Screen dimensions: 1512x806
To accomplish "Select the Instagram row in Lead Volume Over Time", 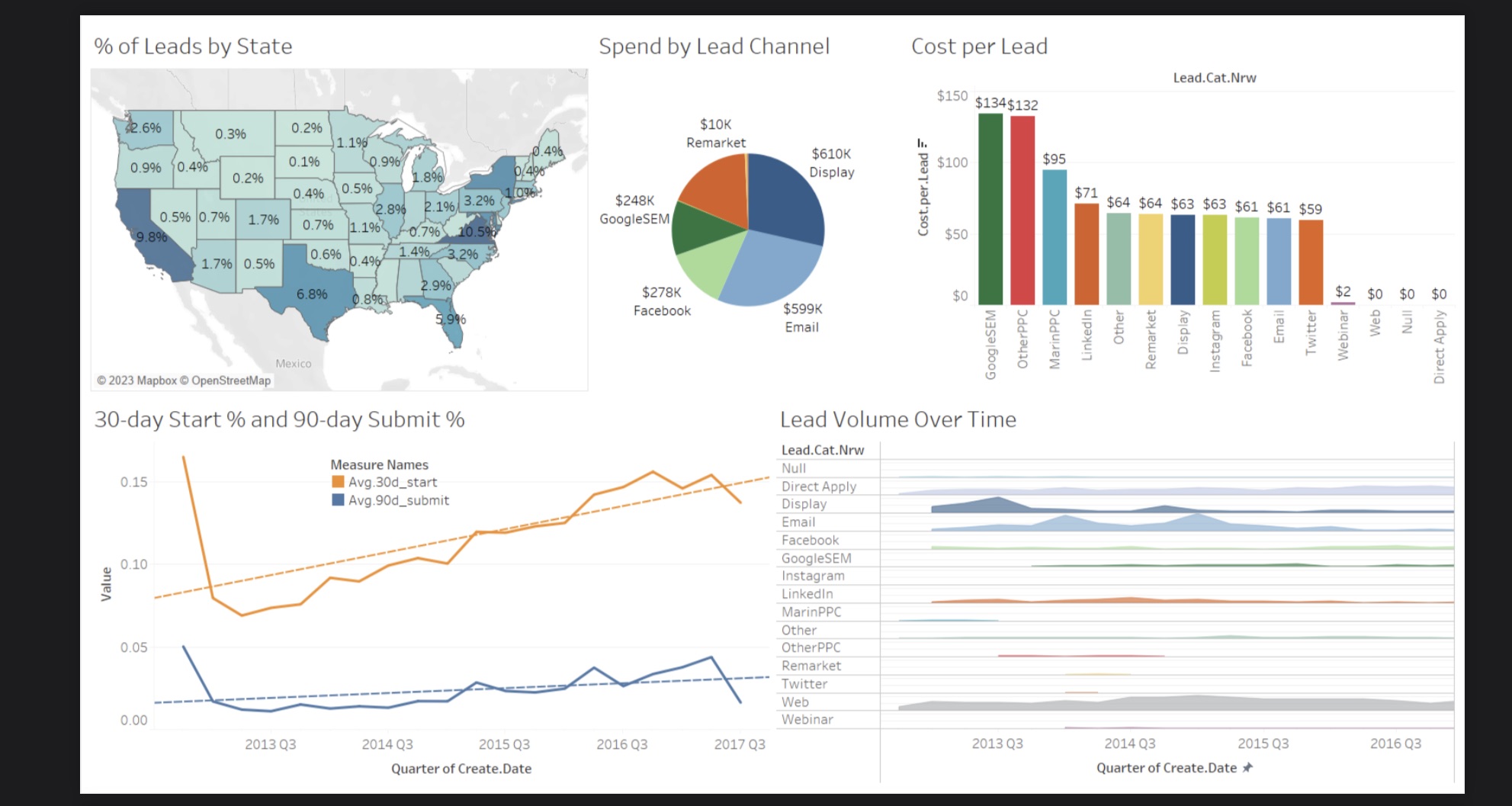I will [x=1116, y=576].
